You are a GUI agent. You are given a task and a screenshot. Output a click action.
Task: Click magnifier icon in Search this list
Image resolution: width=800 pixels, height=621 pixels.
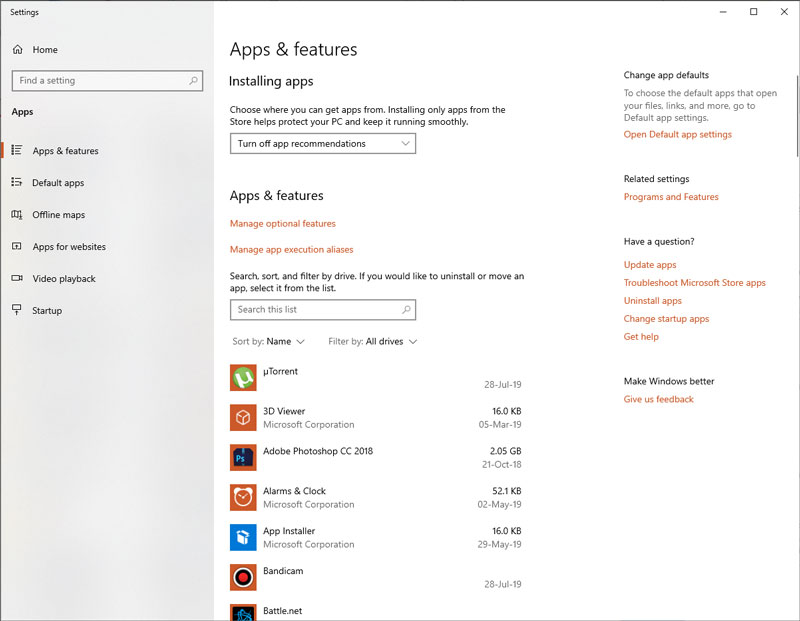pos(406,309)
